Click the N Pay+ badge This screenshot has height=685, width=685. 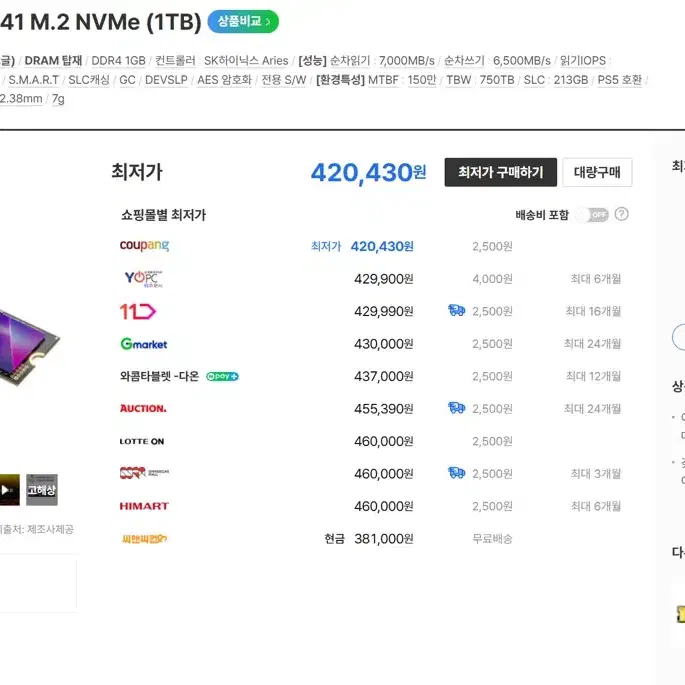click(x=222, y=376)
